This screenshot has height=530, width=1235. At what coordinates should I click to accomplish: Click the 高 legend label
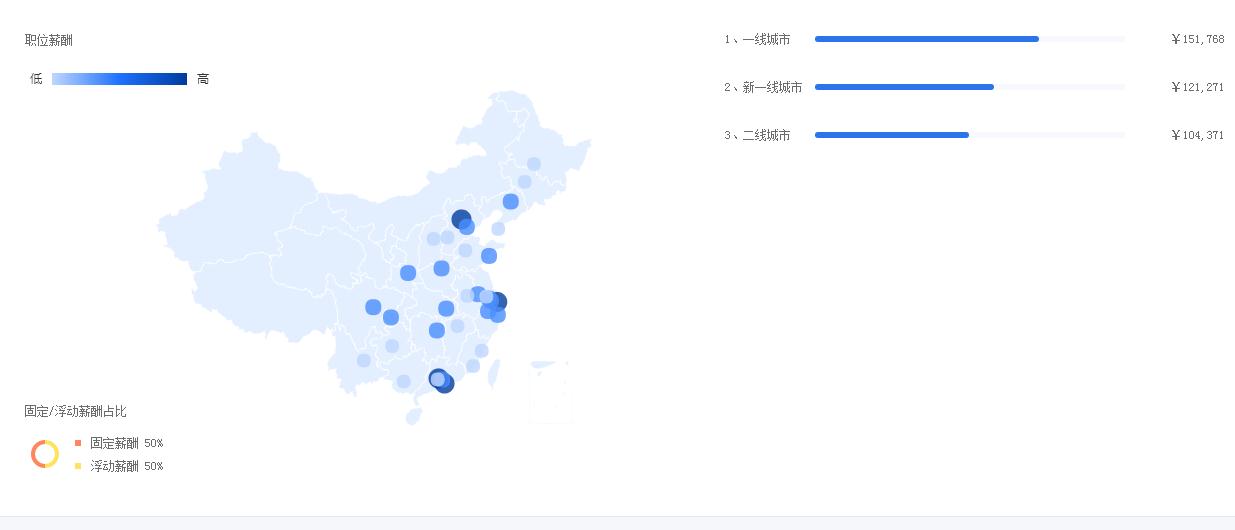tap(203, 79)
